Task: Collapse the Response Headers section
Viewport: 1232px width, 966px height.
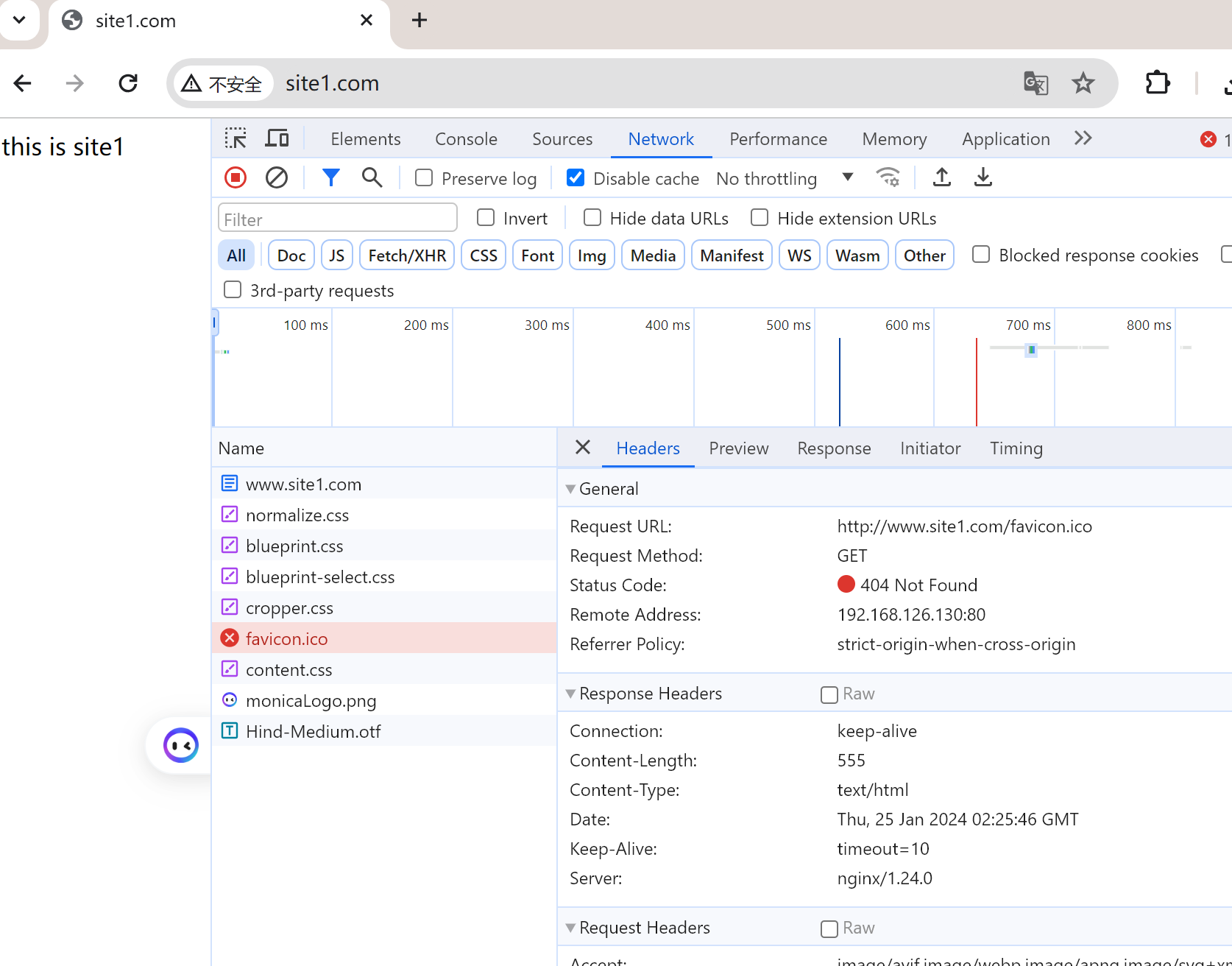Action: tap(570, 694)
